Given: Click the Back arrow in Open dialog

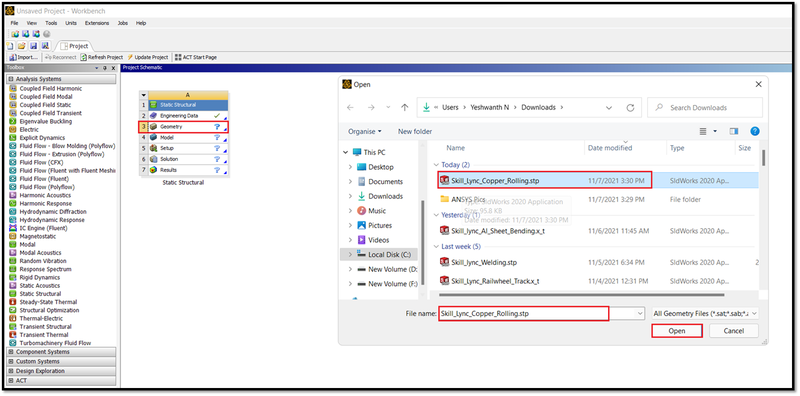Looking at the screenshot, I should pos(350,108).
